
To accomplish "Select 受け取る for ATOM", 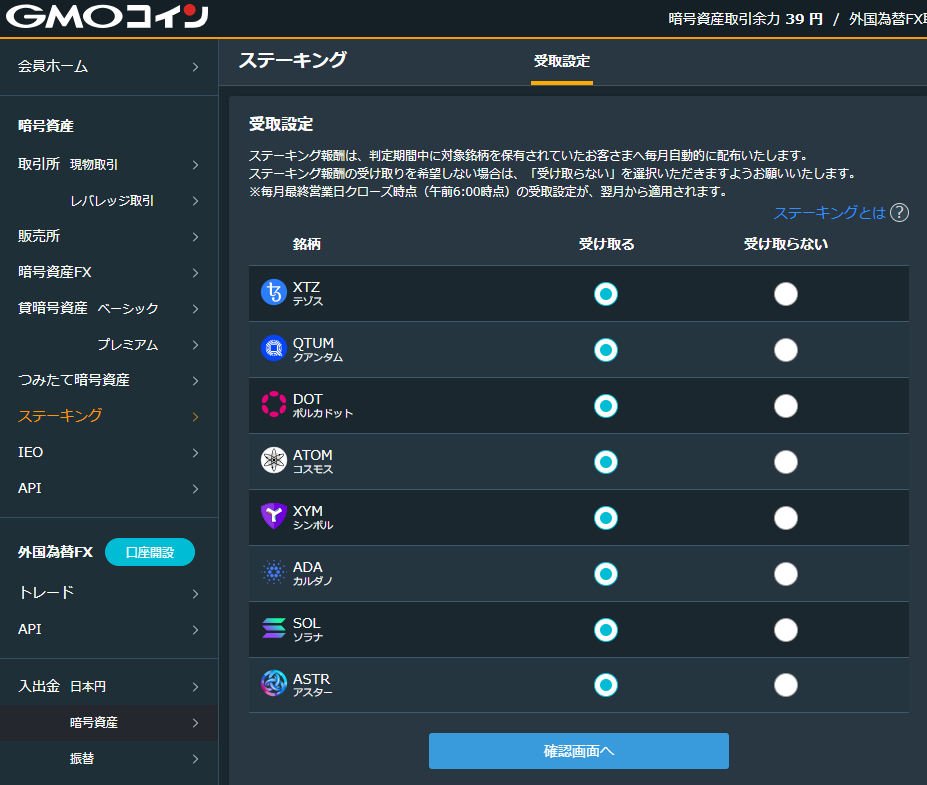I will (606, 462).
